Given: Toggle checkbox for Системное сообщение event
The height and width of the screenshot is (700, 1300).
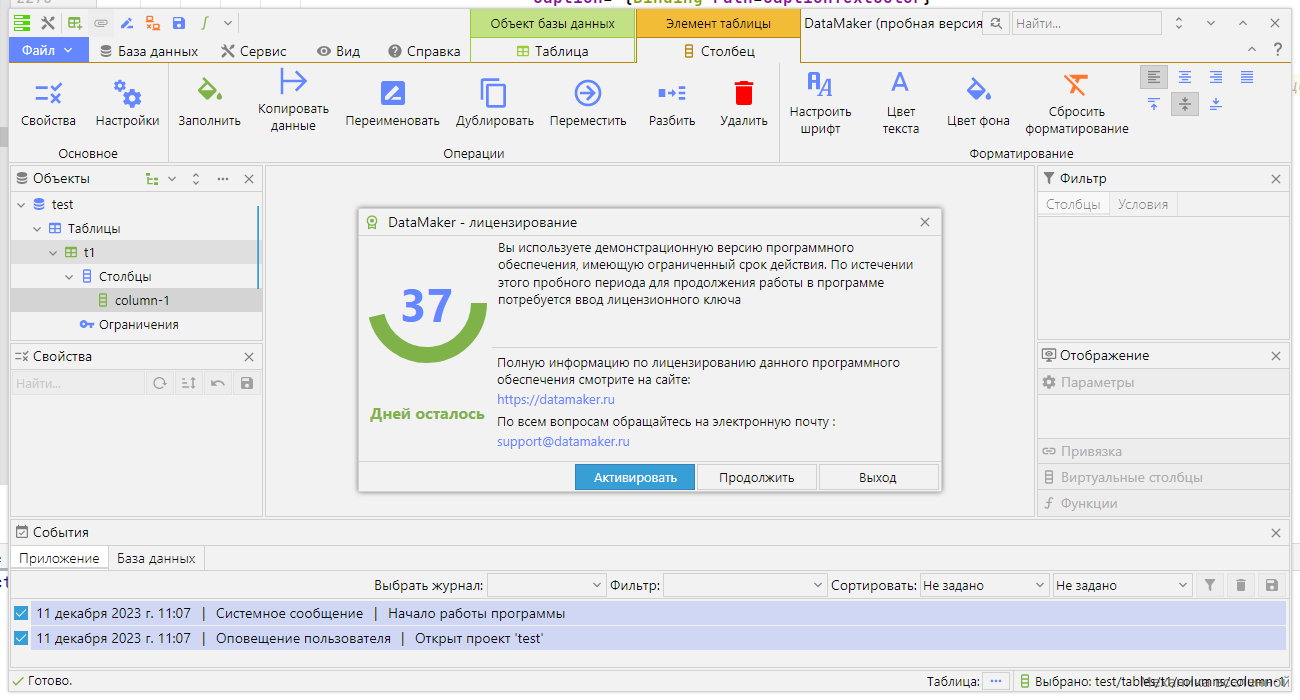Looking at the screenshot, I should [x=21, y=613].
